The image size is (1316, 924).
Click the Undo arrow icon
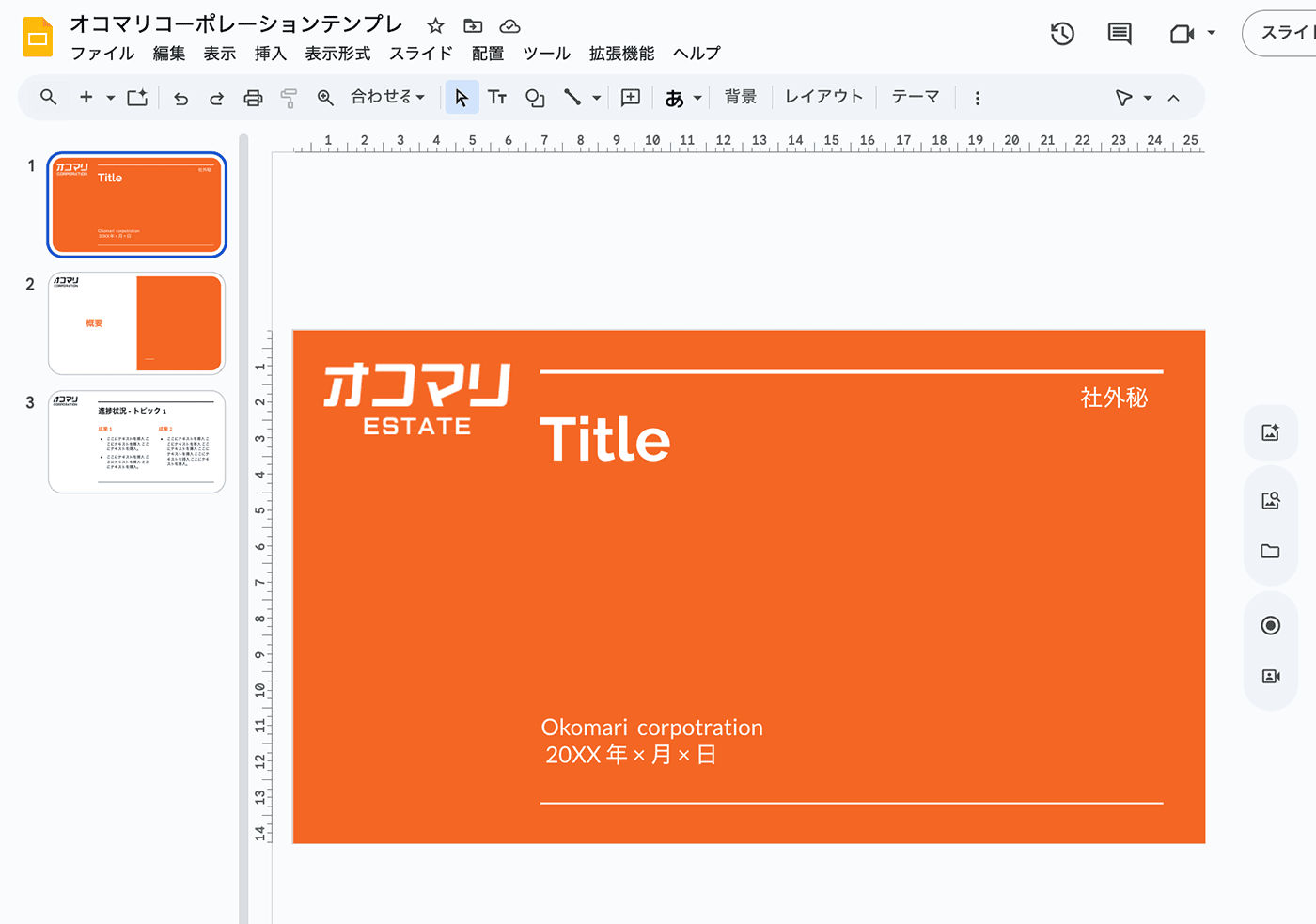point(180,98)
